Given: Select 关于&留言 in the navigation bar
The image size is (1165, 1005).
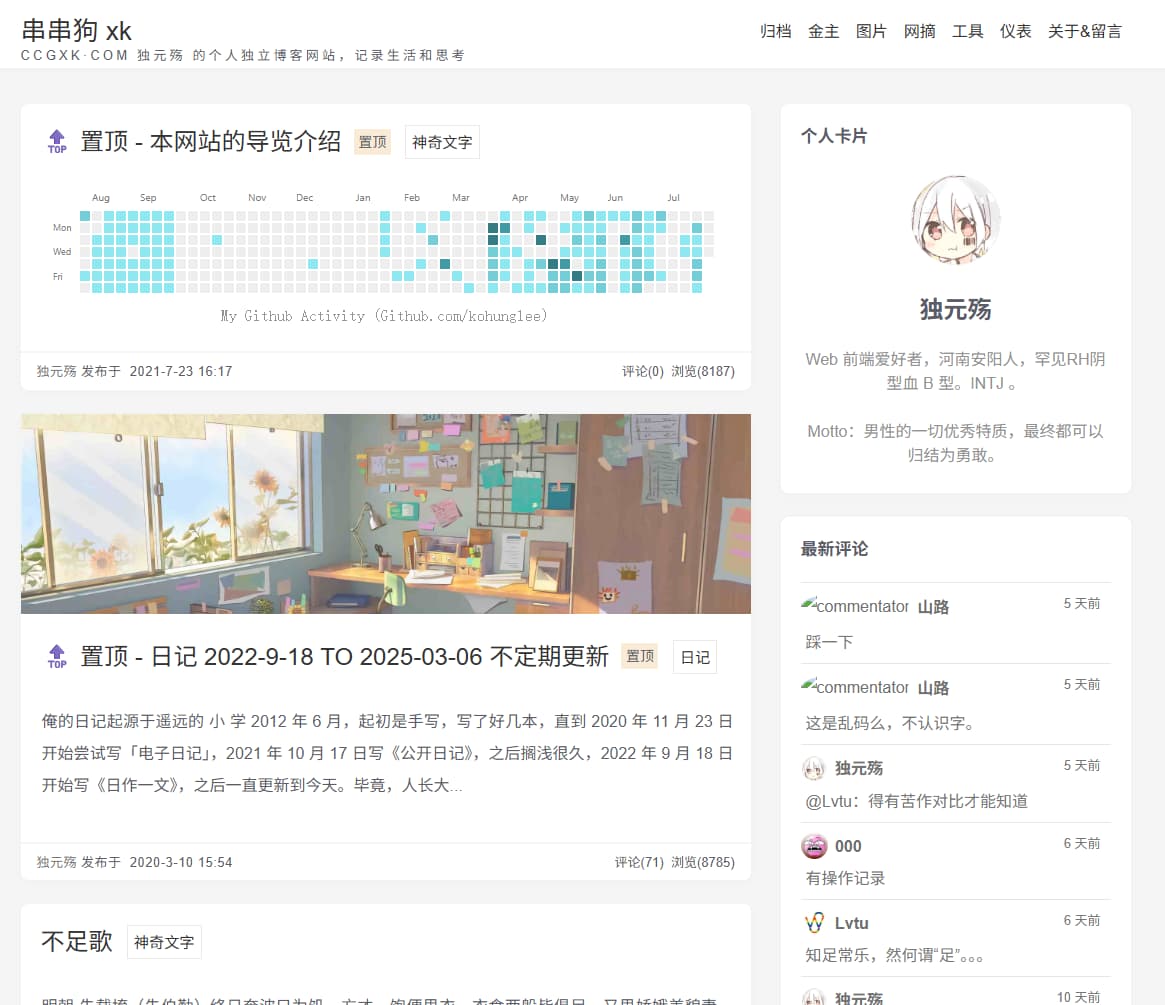Looking at the screenshot, I should tap(1085, 31).
